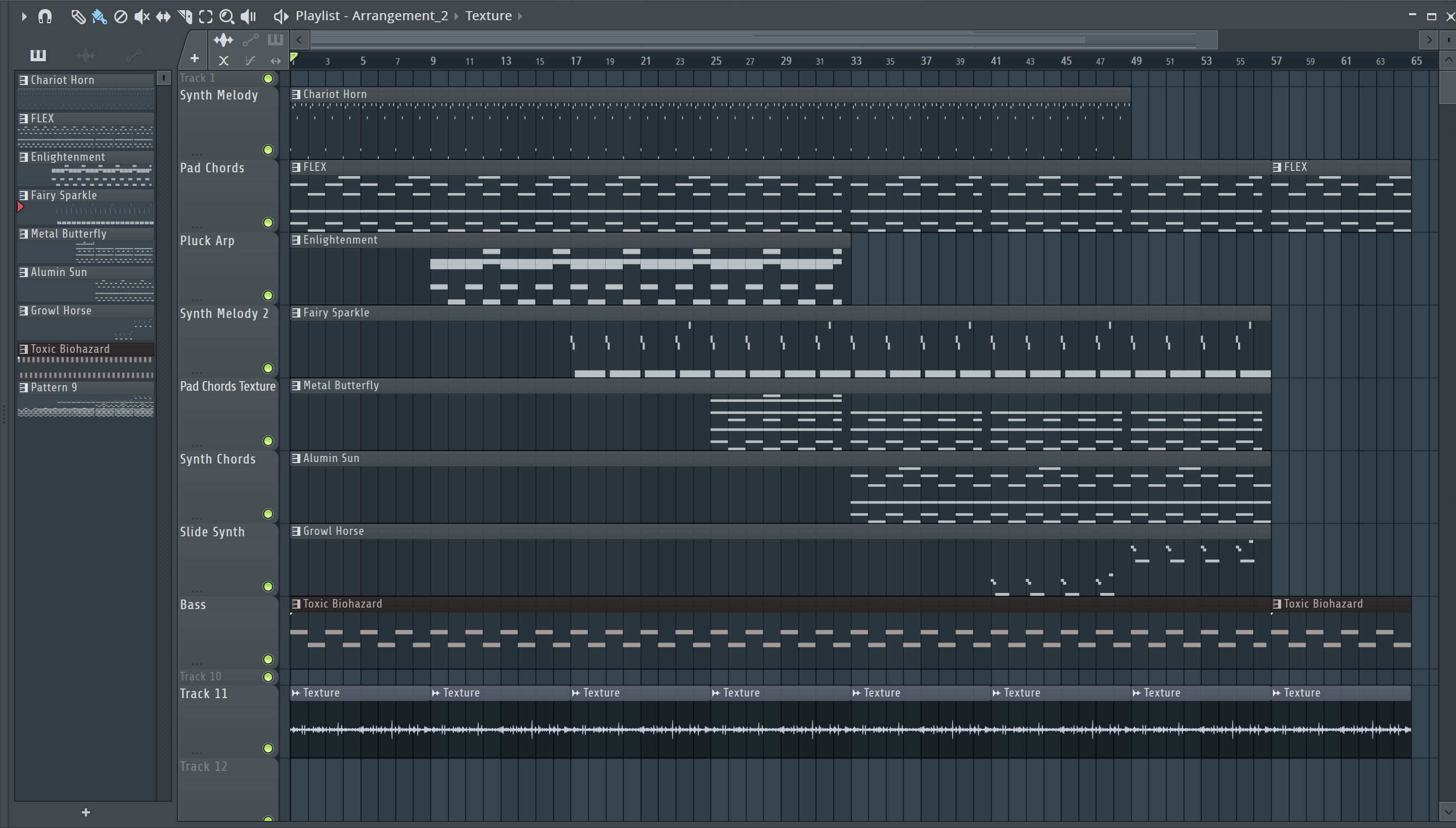Choose the Select marquee tool

pos(206,17)
